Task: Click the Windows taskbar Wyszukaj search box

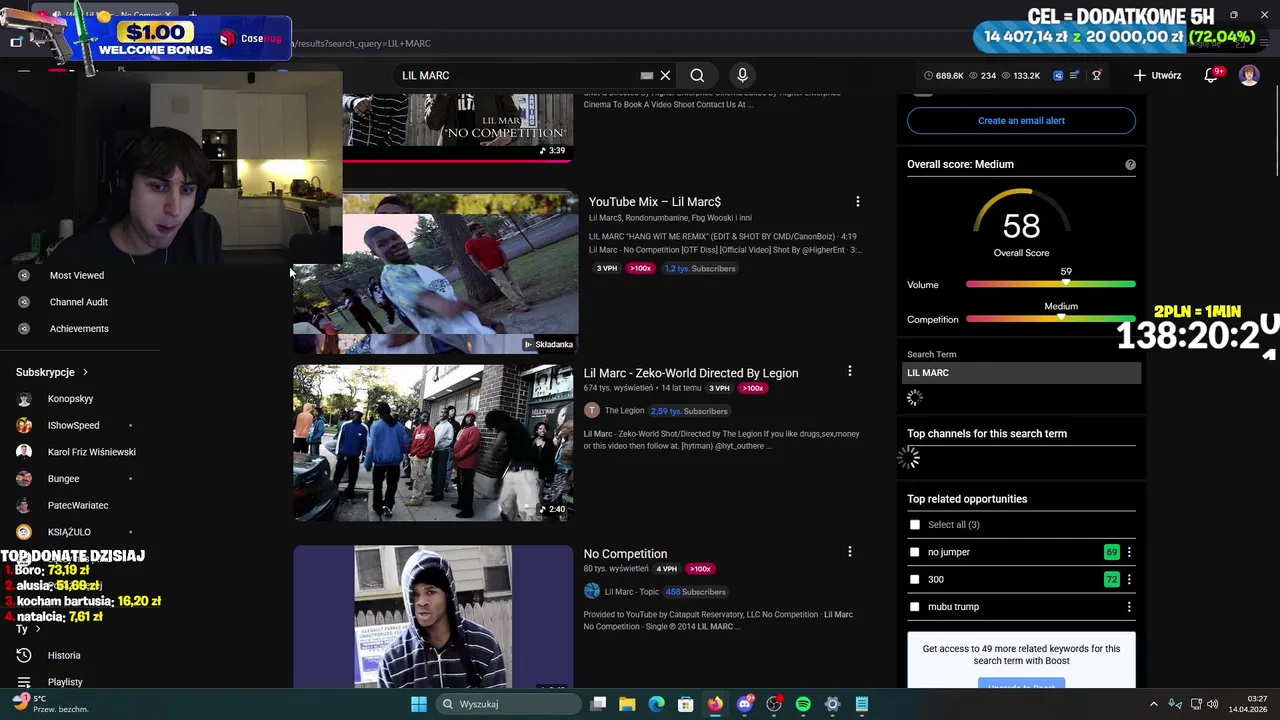Action: click(508, 704)
